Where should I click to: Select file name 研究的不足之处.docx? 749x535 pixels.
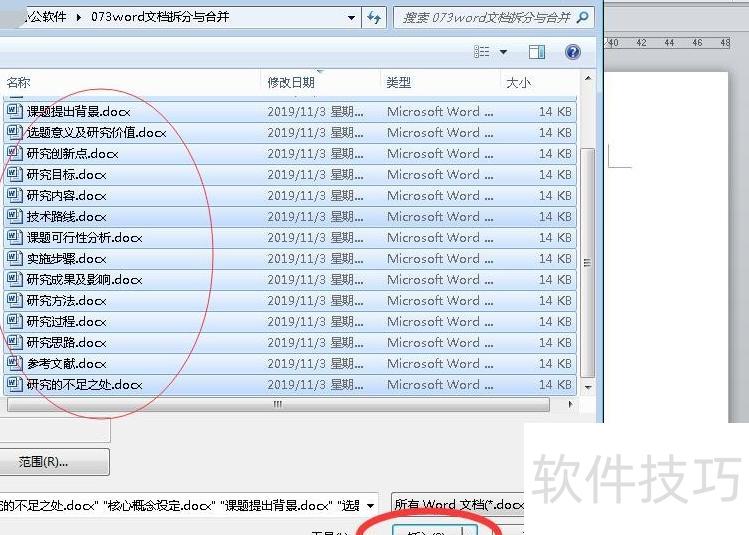(84, 385)
